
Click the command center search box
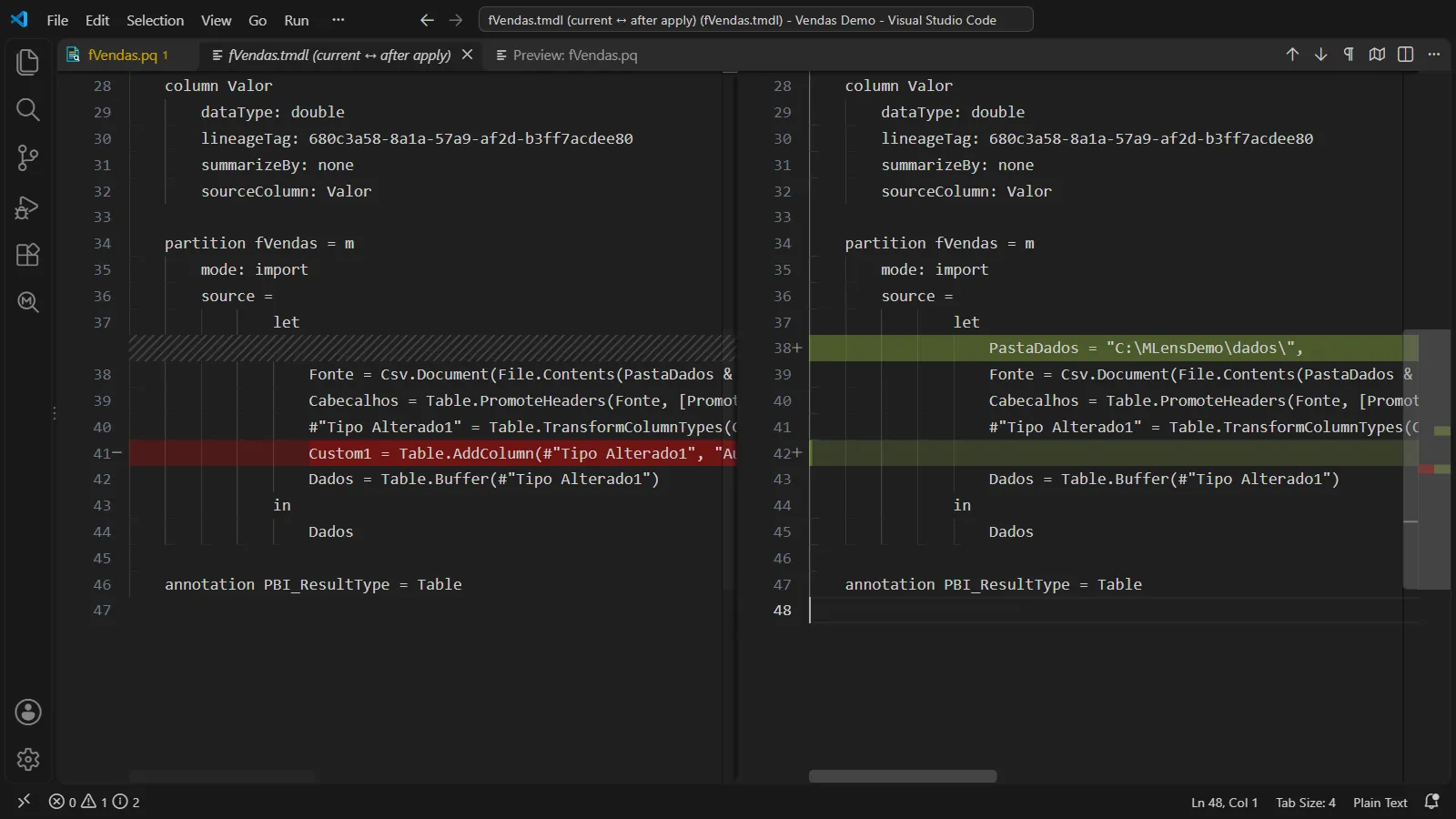click(755, 20)
